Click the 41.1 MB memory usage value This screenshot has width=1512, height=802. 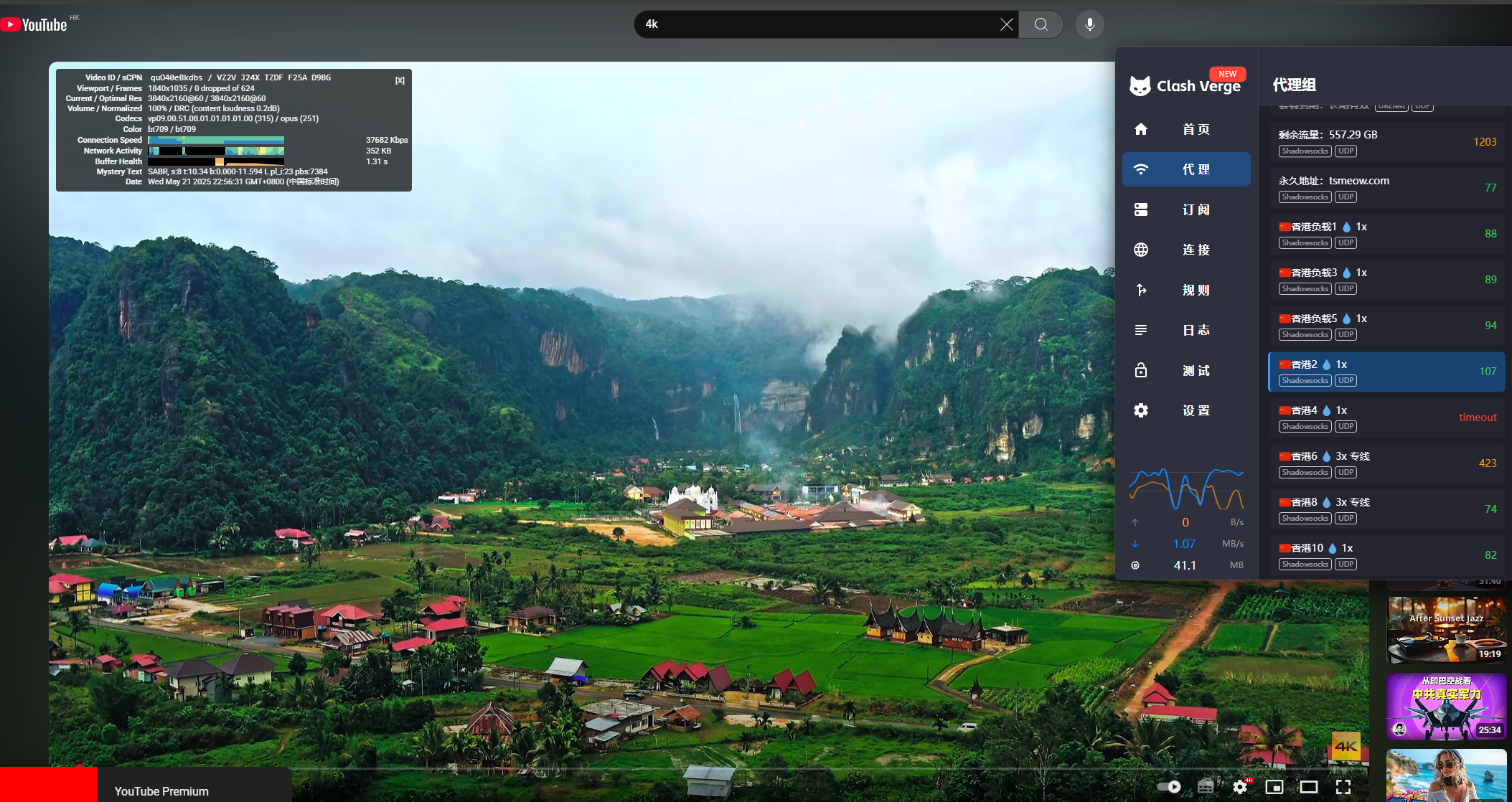point(1185,565)
